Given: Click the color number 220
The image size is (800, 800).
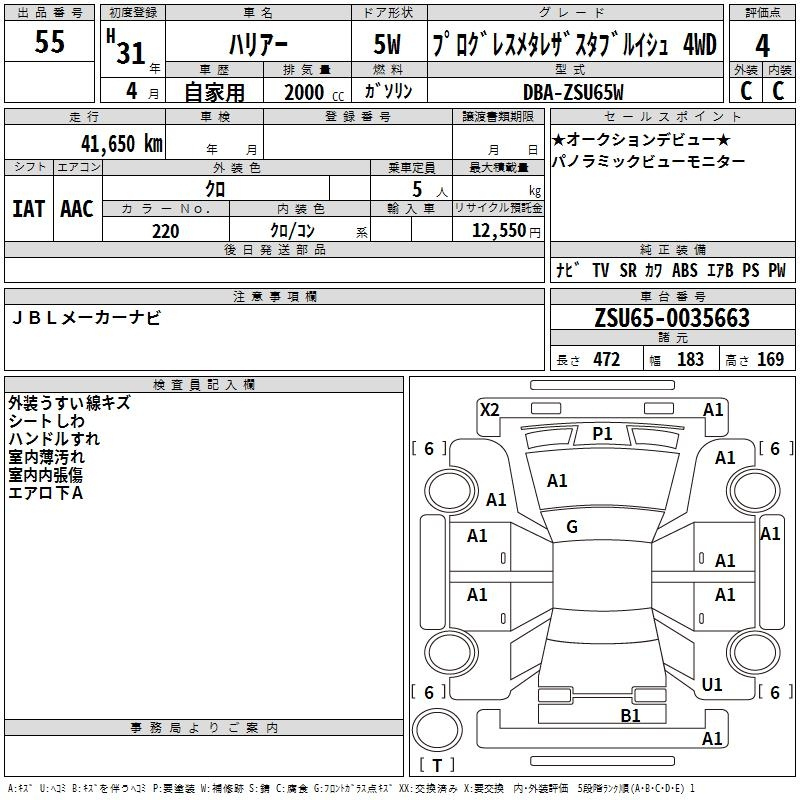Looking at the screenshot, I should (165, 232).
